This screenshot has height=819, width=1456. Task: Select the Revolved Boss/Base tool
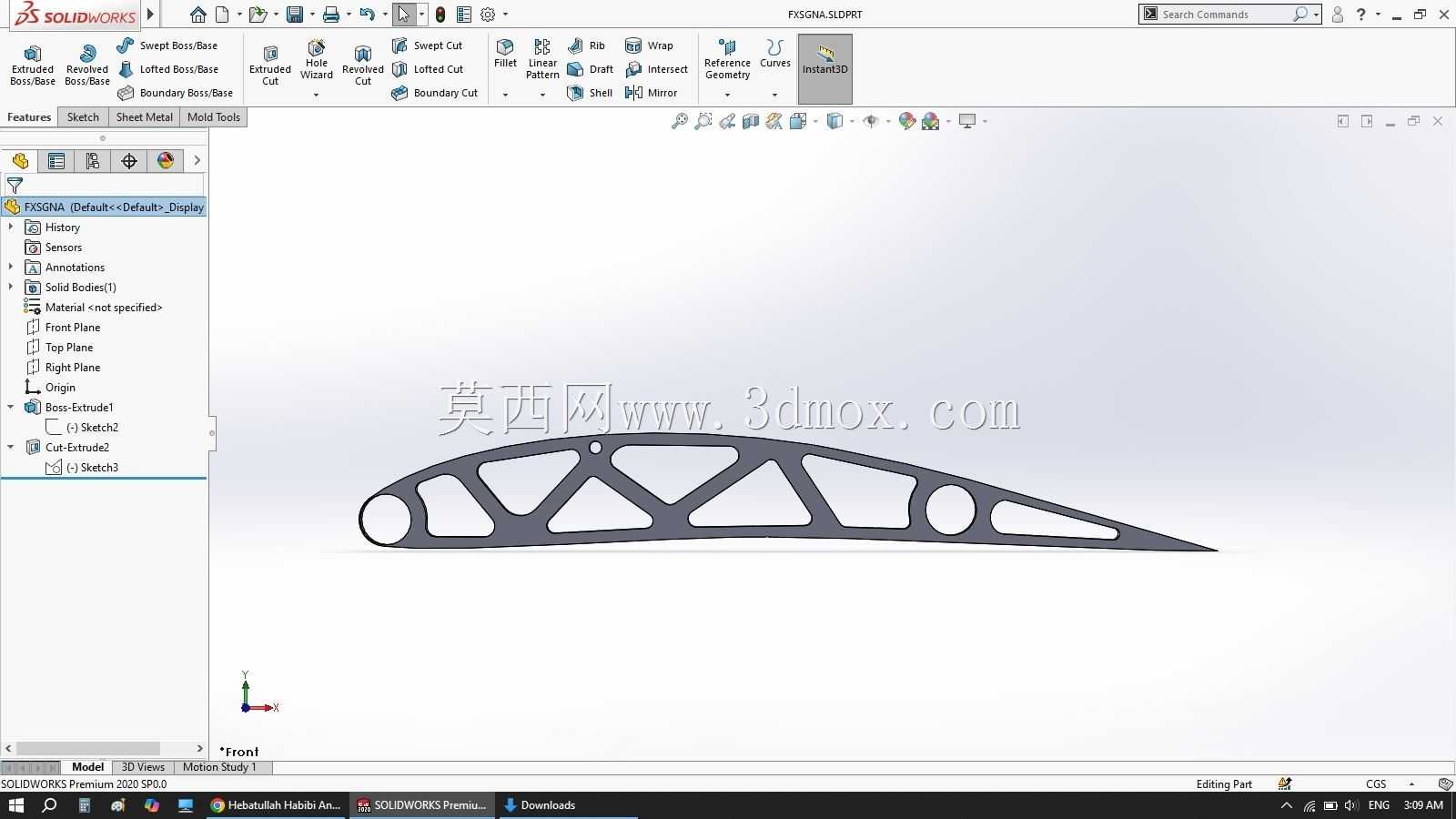[x=87, y=66]
